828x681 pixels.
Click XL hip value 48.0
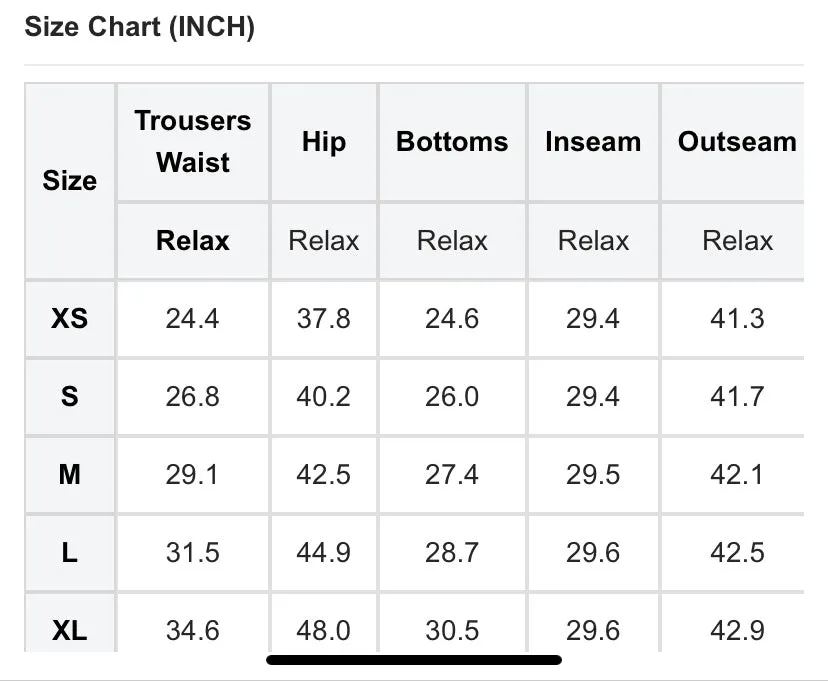point(323,630)
